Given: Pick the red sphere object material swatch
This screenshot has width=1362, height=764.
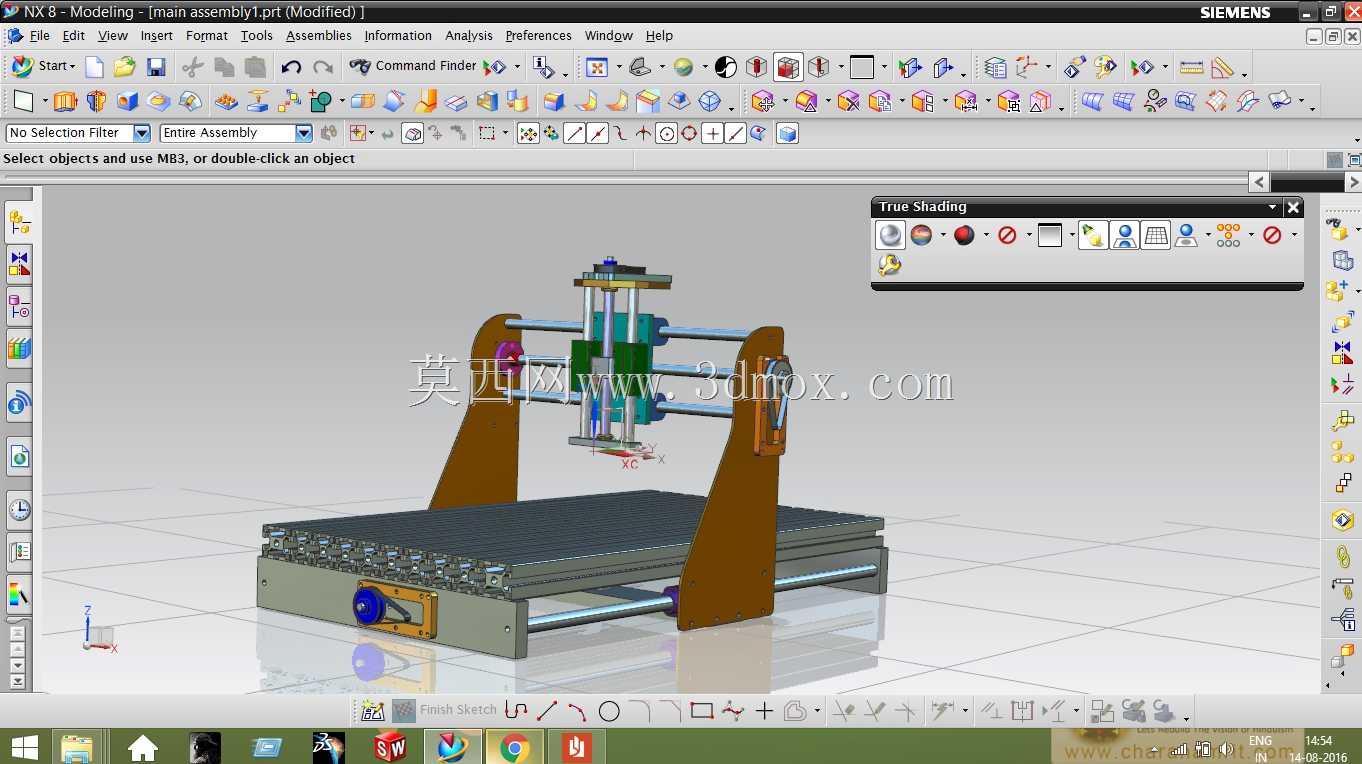Looking at the screenshot, I should [964, 235].
